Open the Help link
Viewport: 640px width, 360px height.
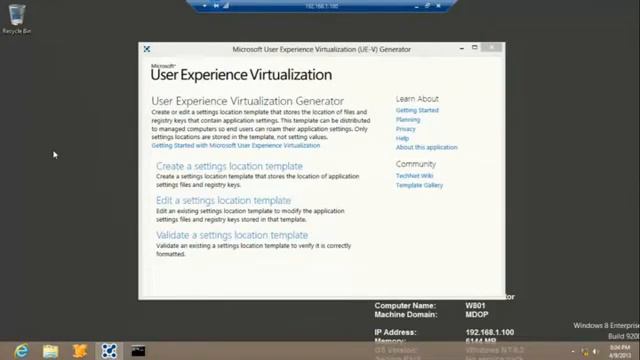(402, 138)
